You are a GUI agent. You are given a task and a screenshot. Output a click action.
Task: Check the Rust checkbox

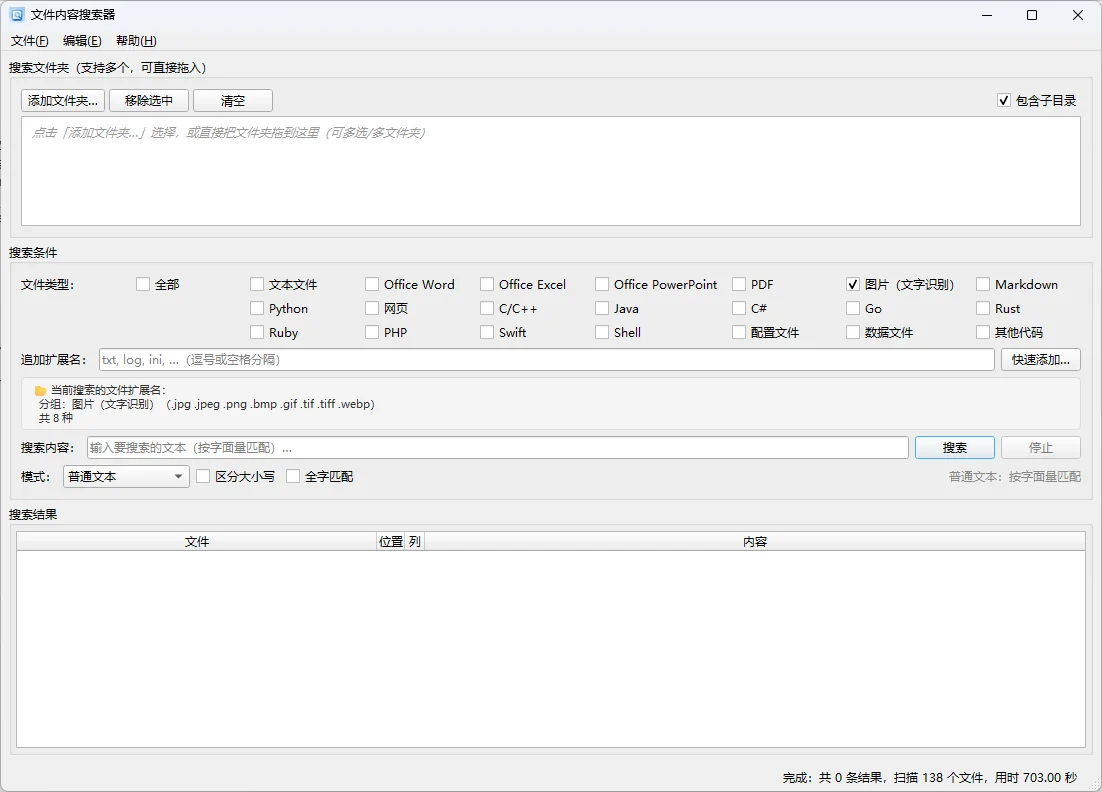pos(983,308)
